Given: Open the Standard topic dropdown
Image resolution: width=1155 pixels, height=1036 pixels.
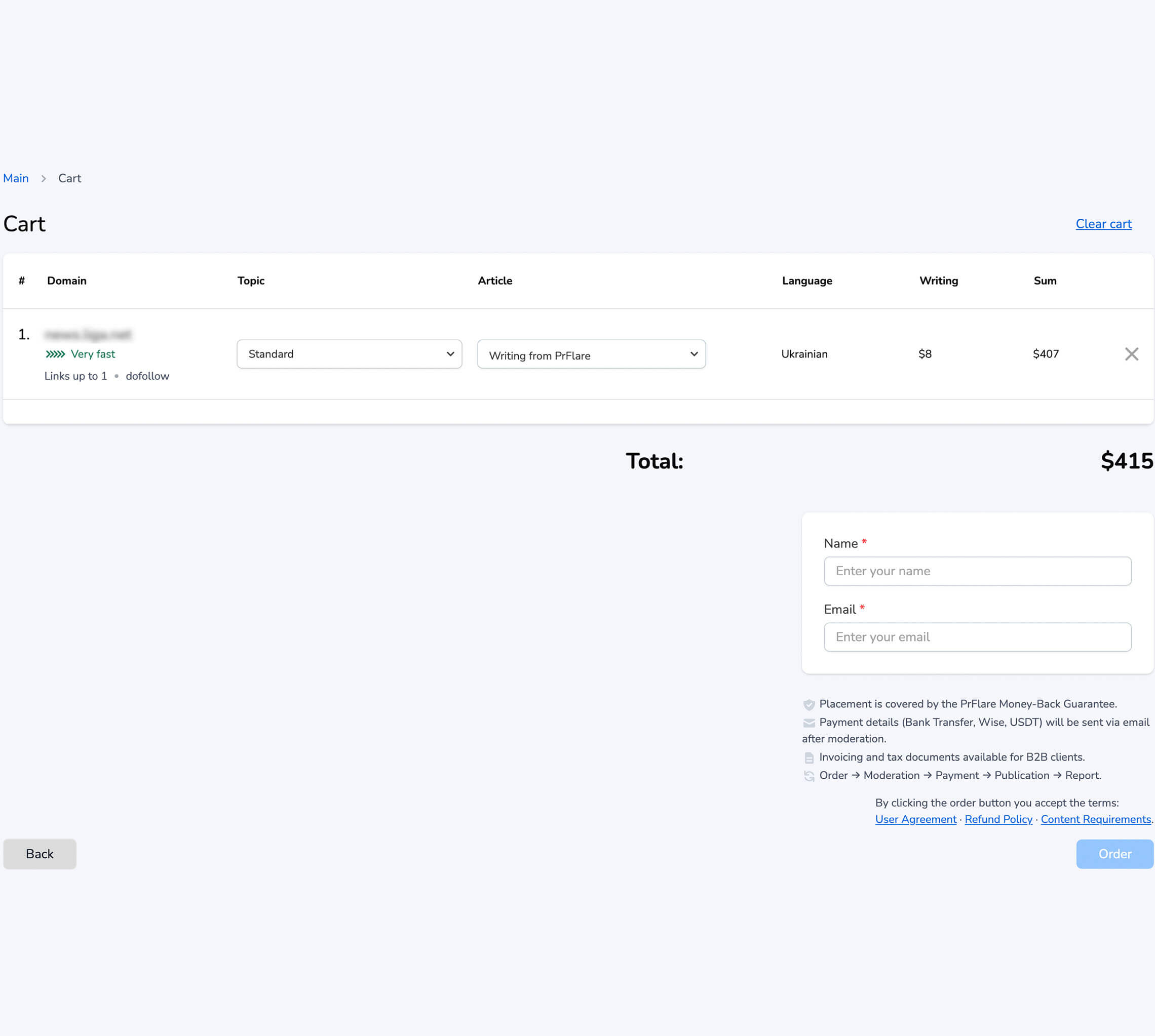Looking at the screenshot, I should [x=349, y=354].
